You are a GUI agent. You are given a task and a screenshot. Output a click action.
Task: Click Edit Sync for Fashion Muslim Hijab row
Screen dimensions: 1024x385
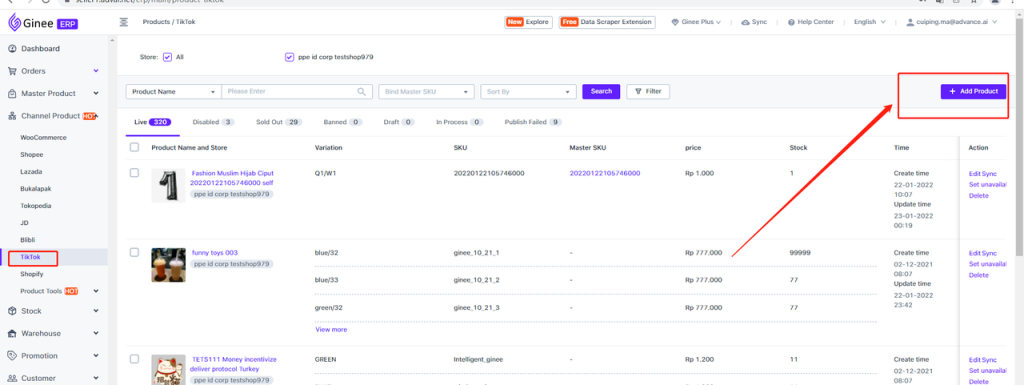(983, 174)
